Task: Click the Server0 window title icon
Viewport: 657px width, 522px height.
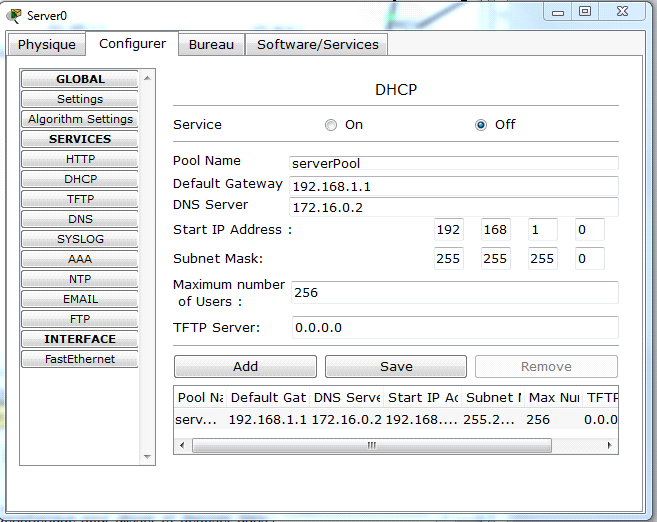Action: [x=14, y=16]
